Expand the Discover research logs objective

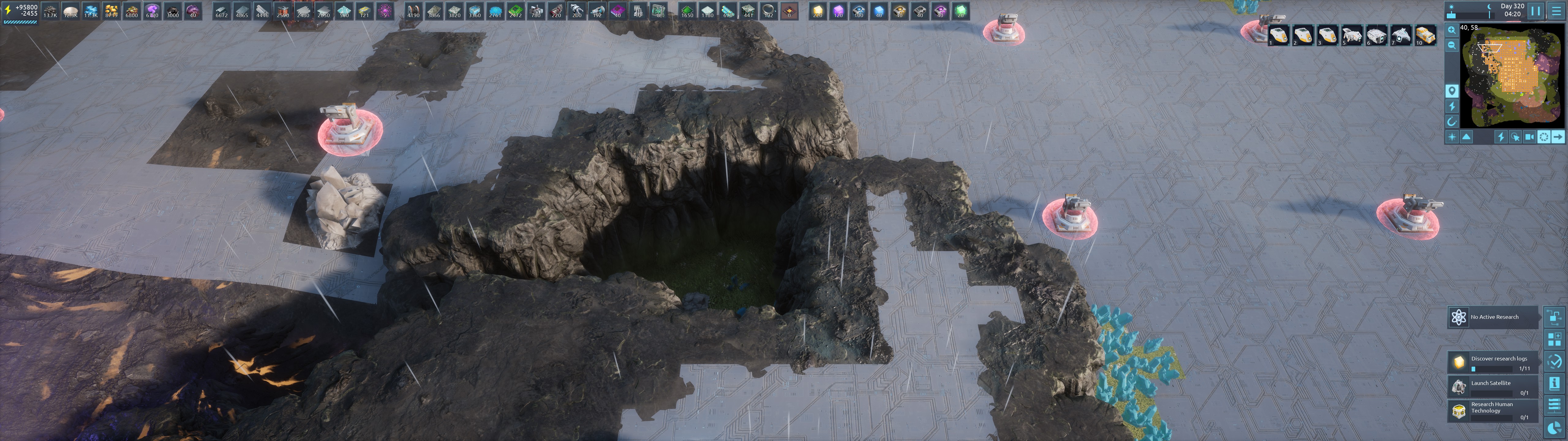click(x=1493, y=362)
